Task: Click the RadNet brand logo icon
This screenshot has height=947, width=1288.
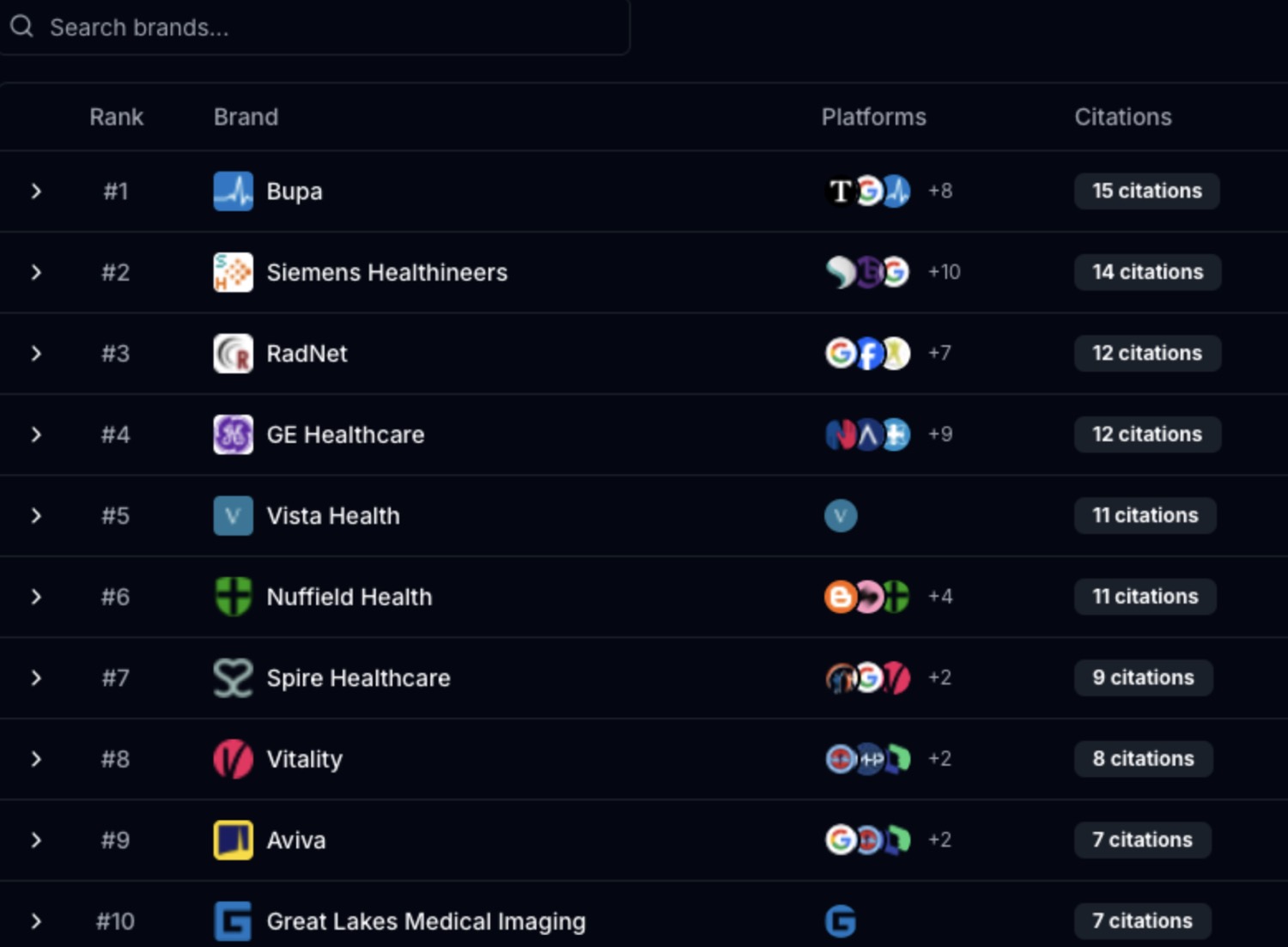Action: (x=233, y=354)
